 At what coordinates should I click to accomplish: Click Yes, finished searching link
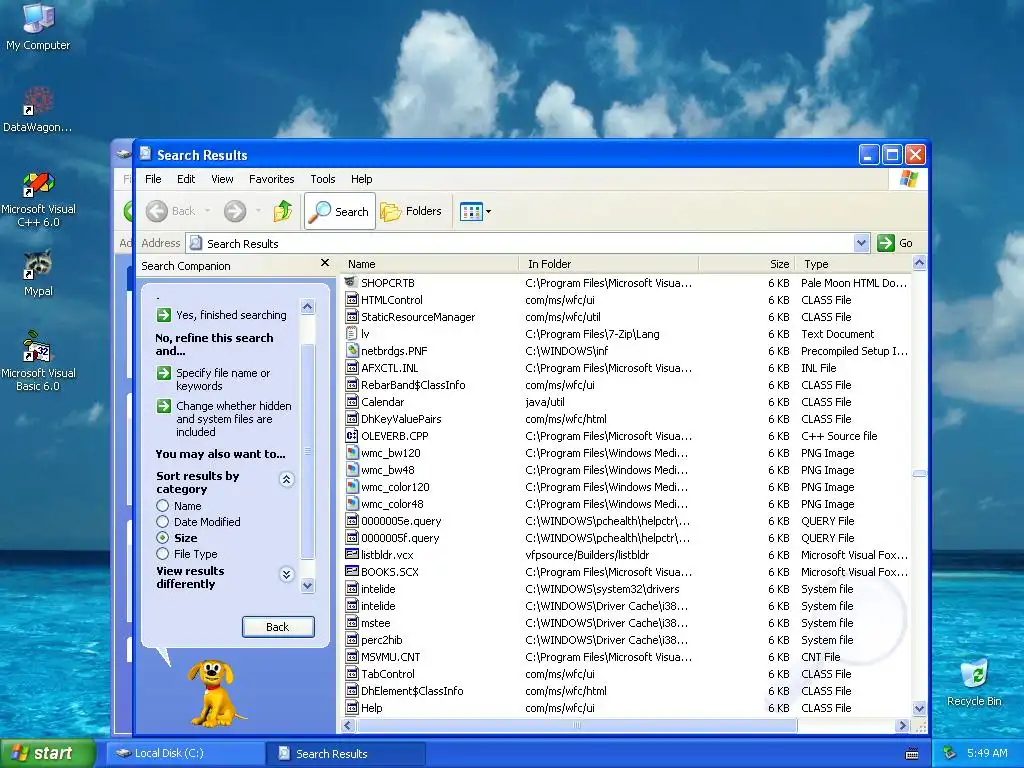click(231, 315)
